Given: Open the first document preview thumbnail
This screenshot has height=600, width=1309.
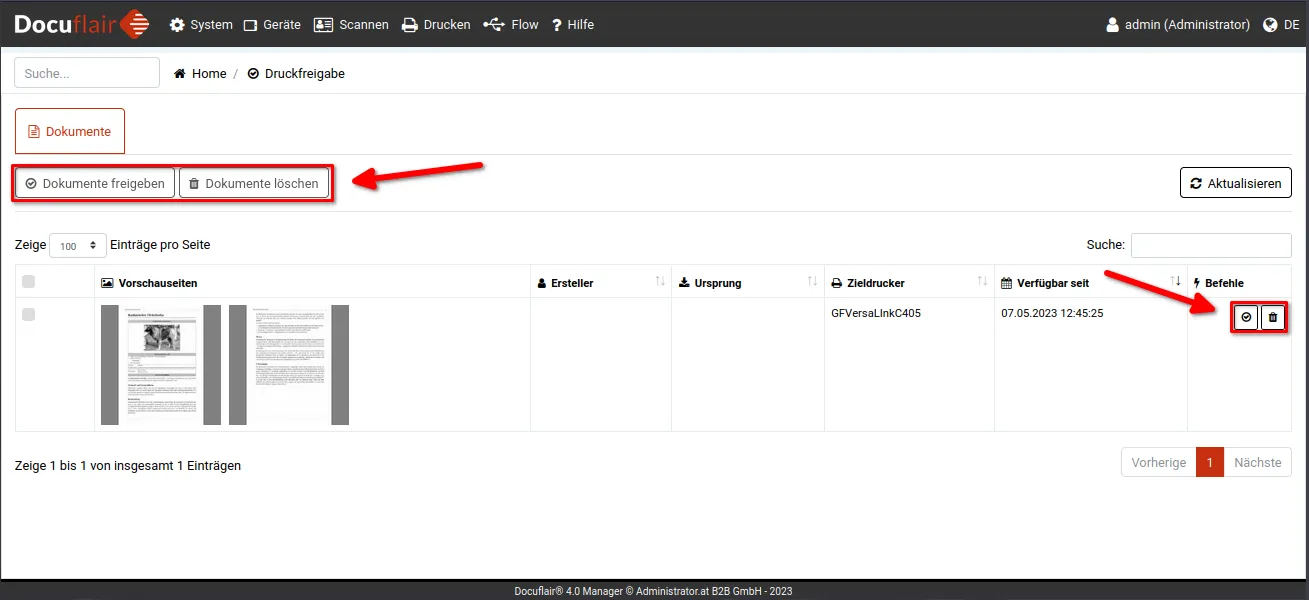Looking at the screenshot, I should [x=161, y=365].
